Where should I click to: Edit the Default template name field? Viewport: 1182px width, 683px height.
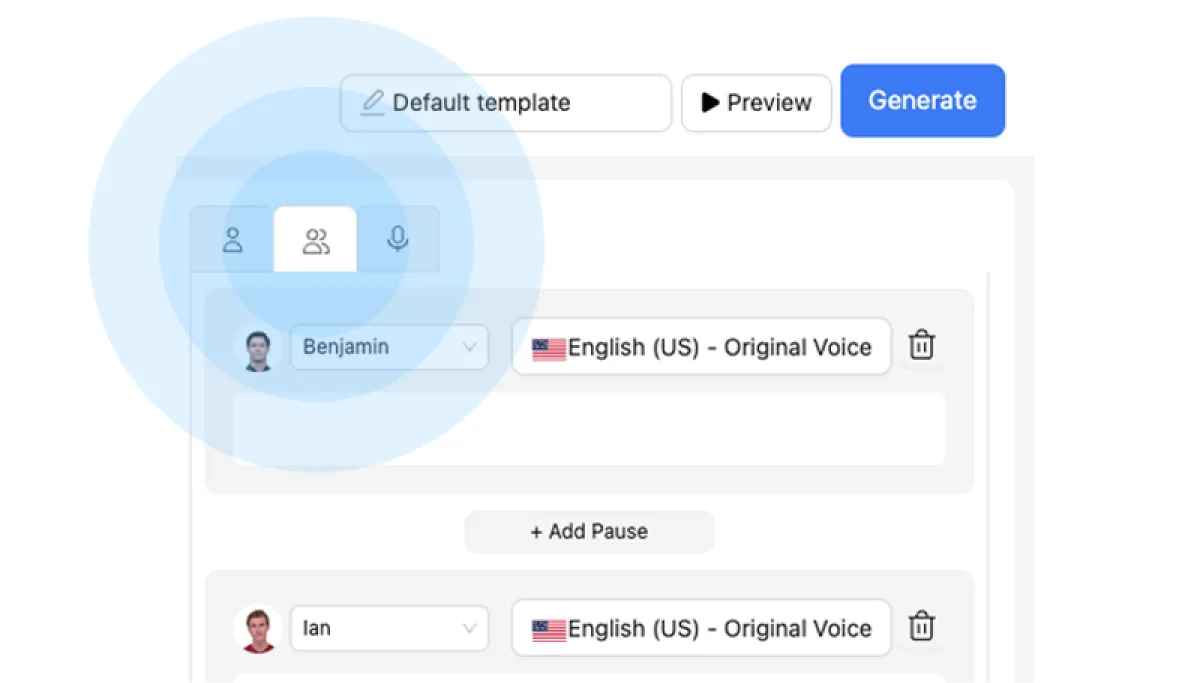pos(505,103)
